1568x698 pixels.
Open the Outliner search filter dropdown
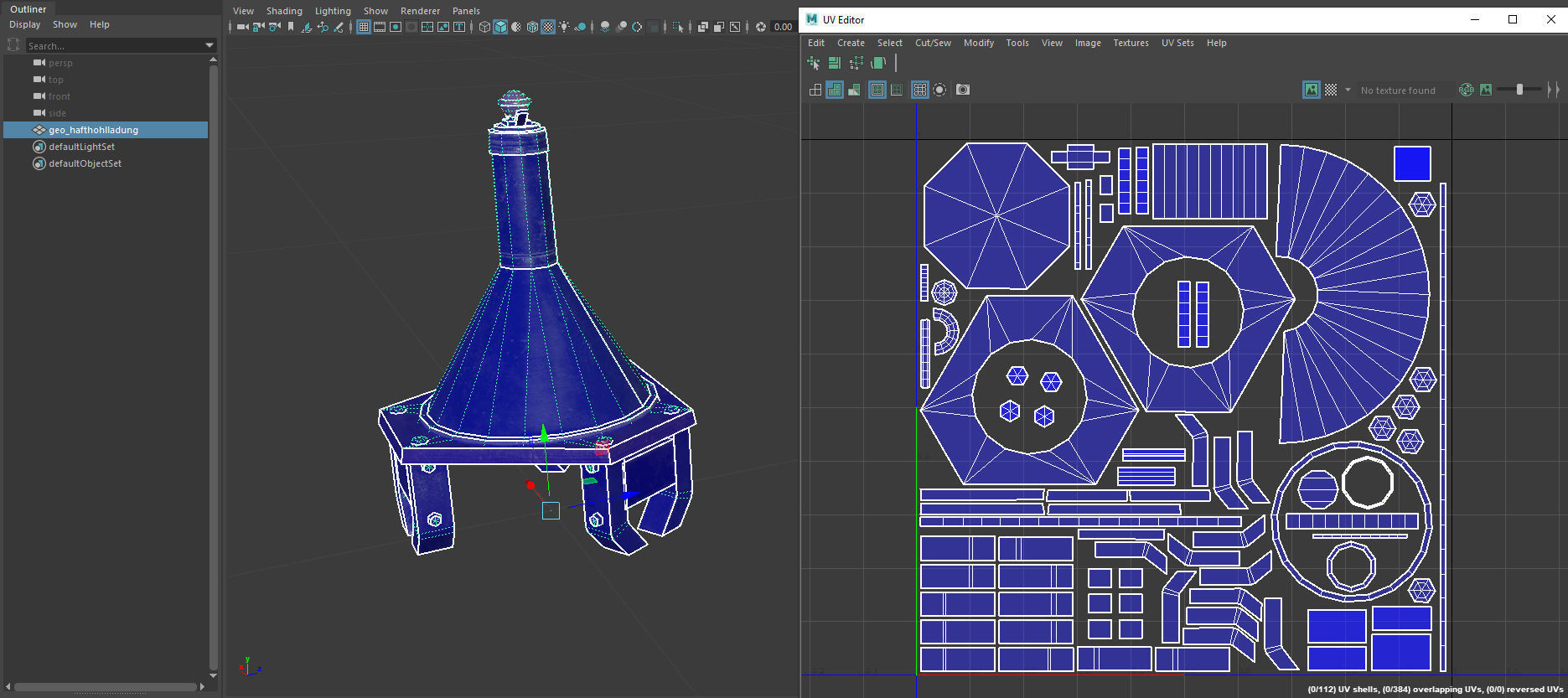click(x=210, y=45)
